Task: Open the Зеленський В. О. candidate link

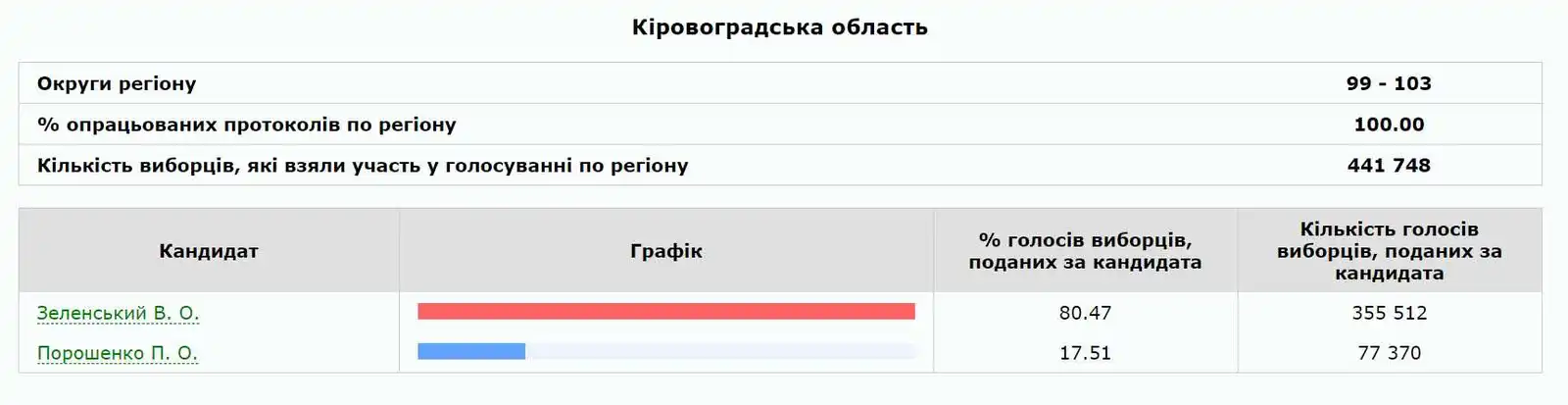Action: 118,313
